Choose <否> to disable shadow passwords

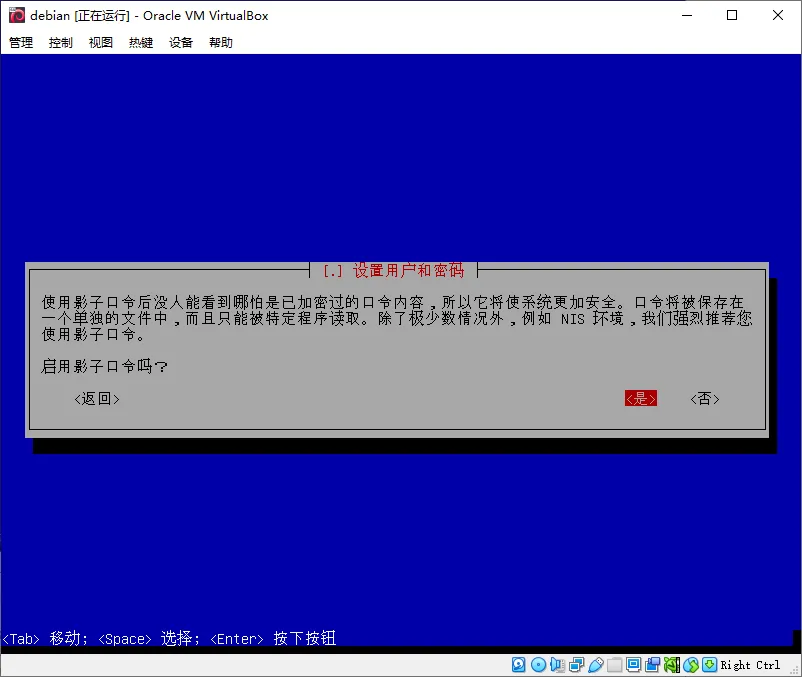(705, 398)
